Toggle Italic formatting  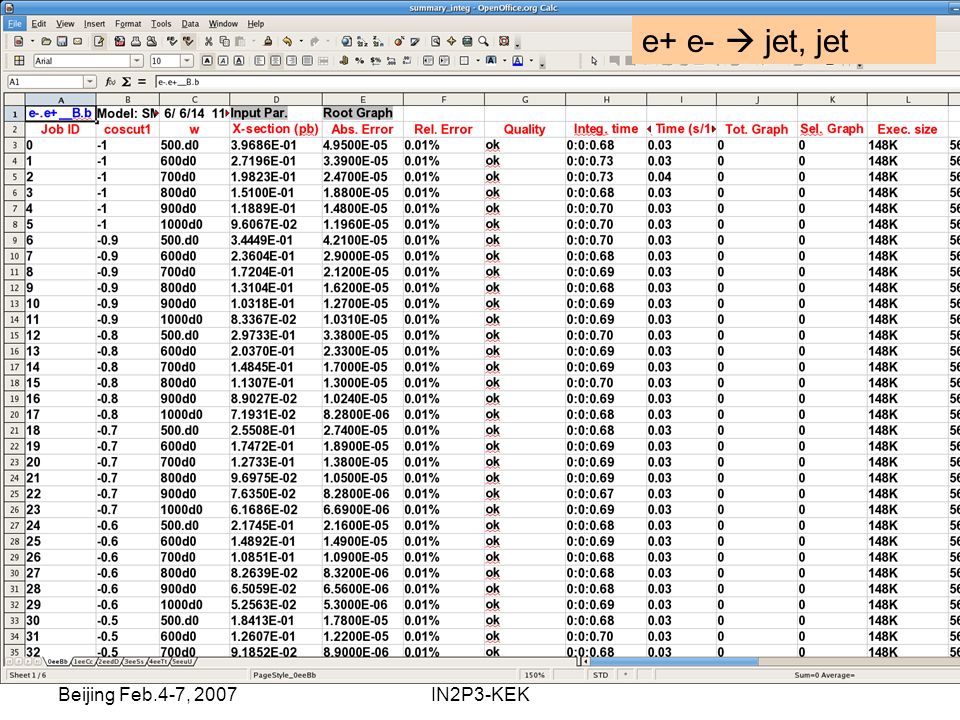coord(223,61)
